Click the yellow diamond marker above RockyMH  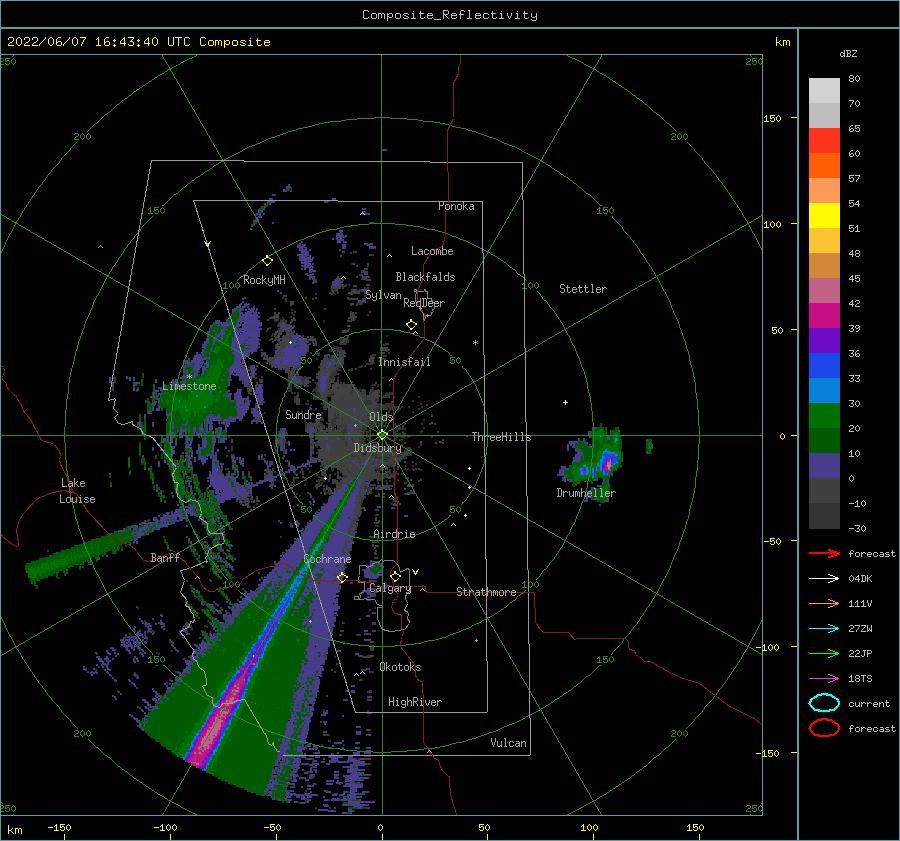267,261
